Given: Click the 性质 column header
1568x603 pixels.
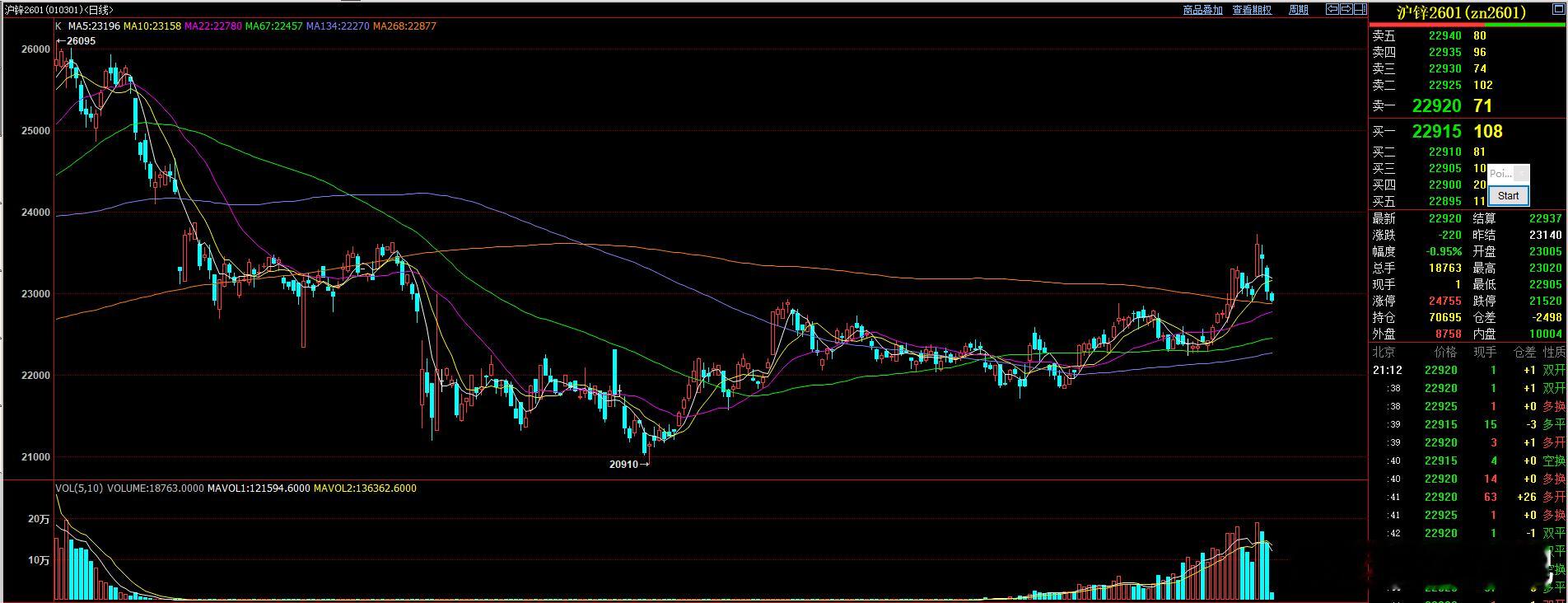Looking at the screenshot, I should pos(1554,352).
